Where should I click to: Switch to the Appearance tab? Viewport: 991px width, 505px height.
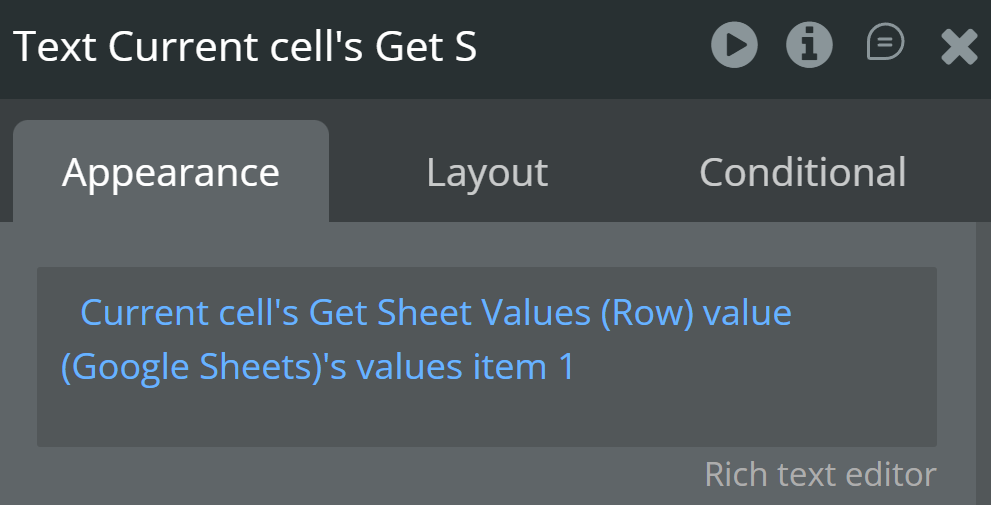coord(171,172)
